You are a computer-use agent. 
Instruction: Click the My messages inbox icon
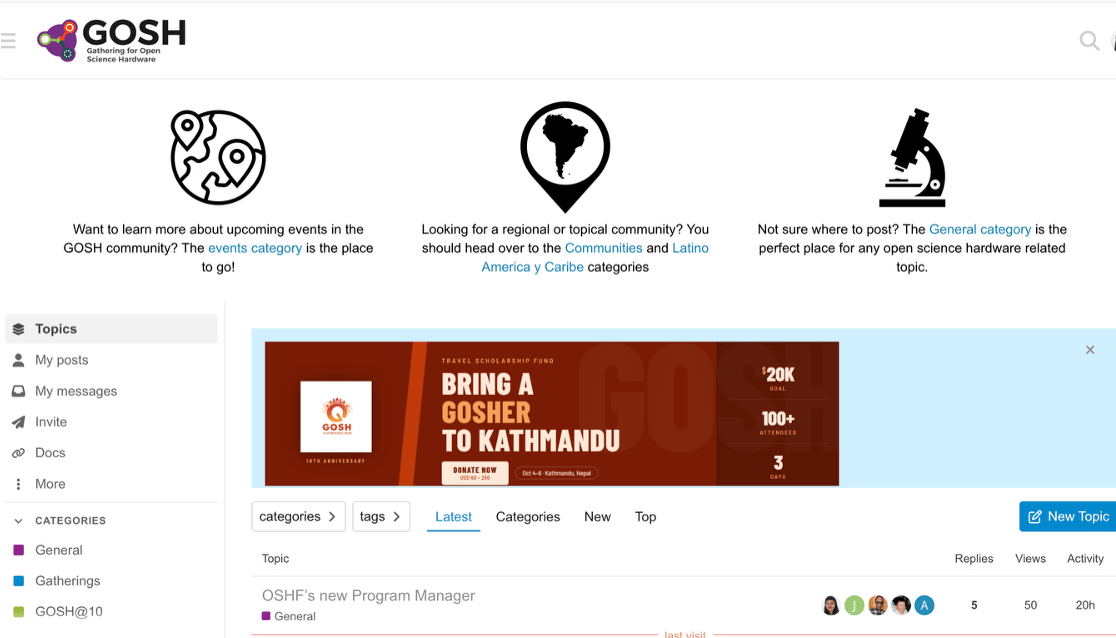coord(19,391)
